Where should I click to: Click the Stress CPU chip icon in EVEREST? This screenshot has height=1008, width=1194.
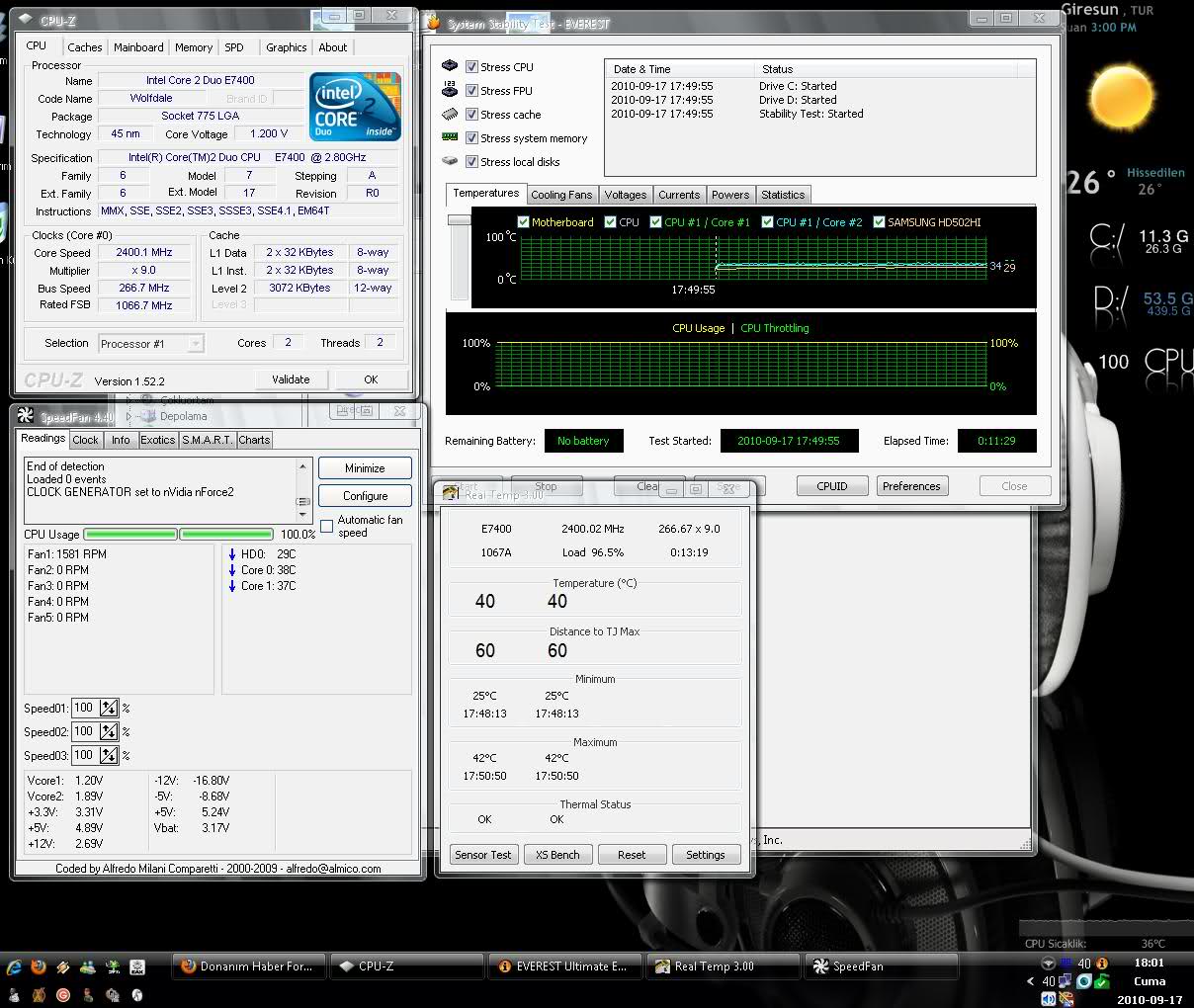(x=450, y=66)
